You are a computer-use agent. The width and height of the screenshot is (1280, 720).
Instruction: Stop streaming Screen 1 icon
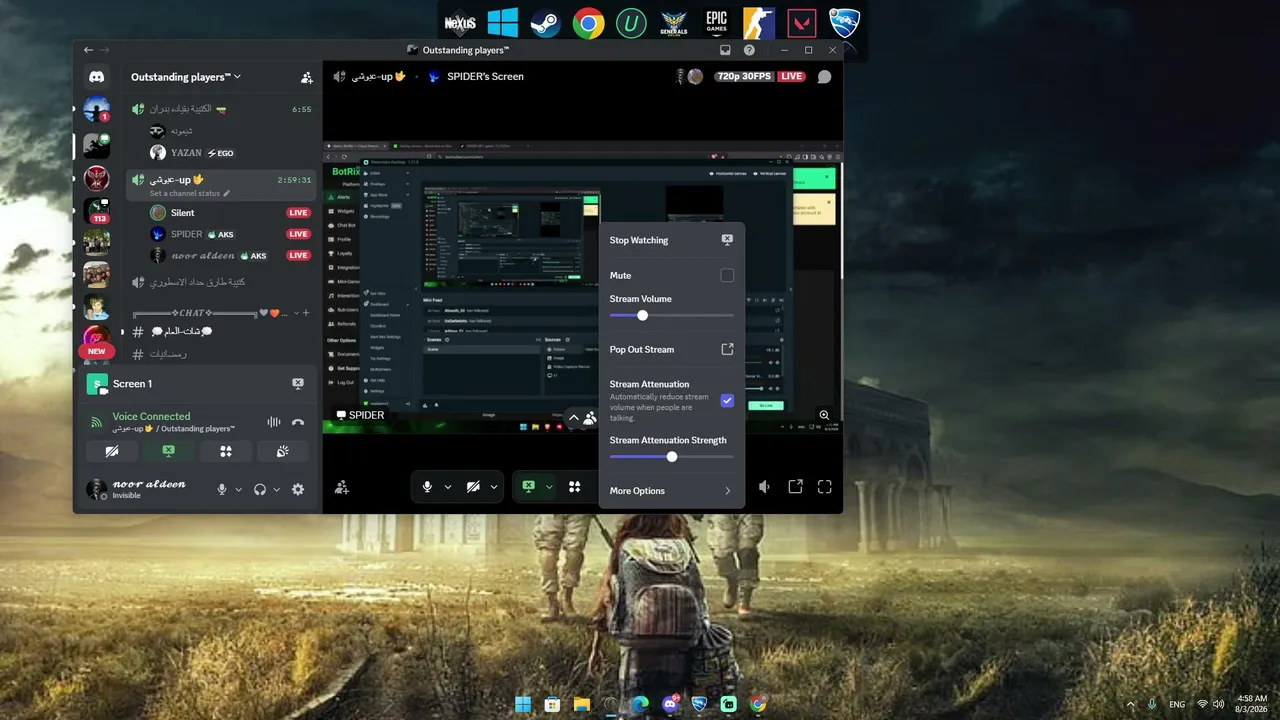pos(297,384)
